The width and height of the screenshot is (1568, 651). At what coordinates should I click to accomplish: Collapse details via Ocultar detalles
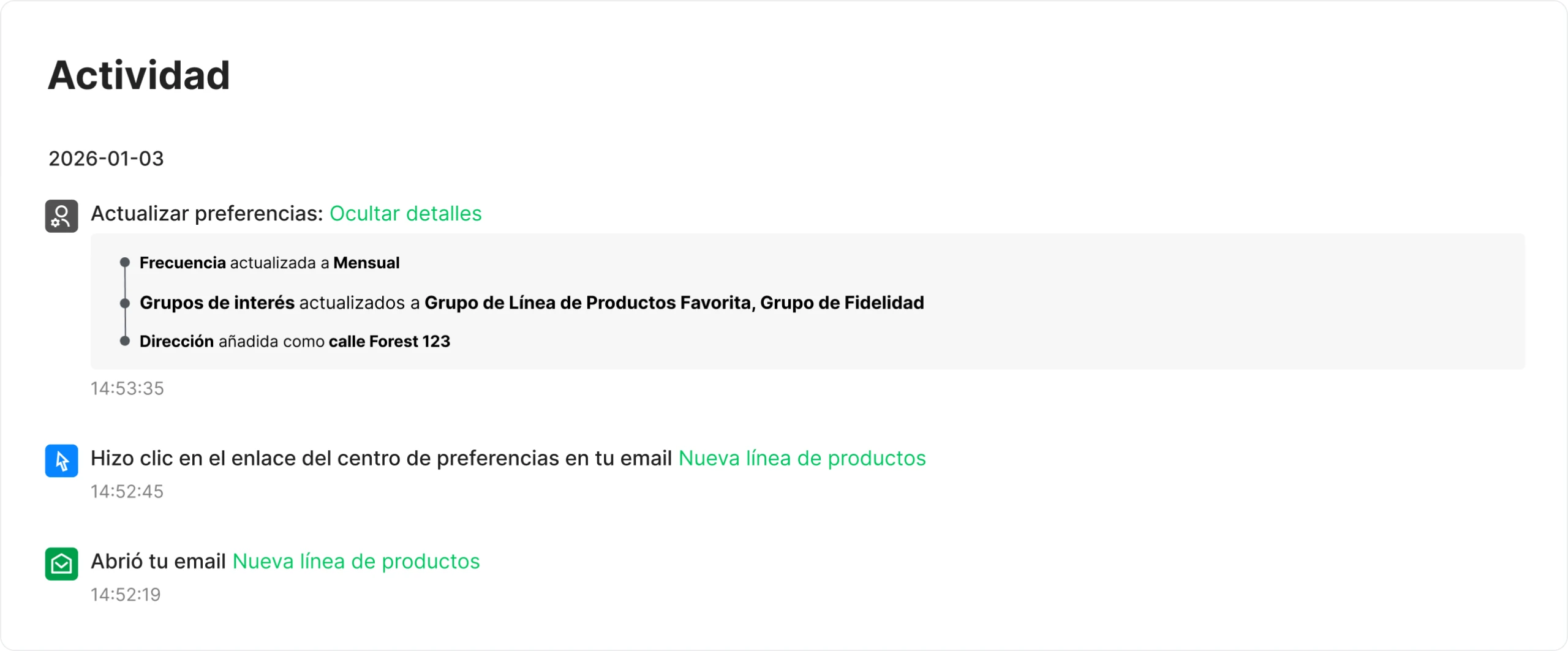click(405, 214)
